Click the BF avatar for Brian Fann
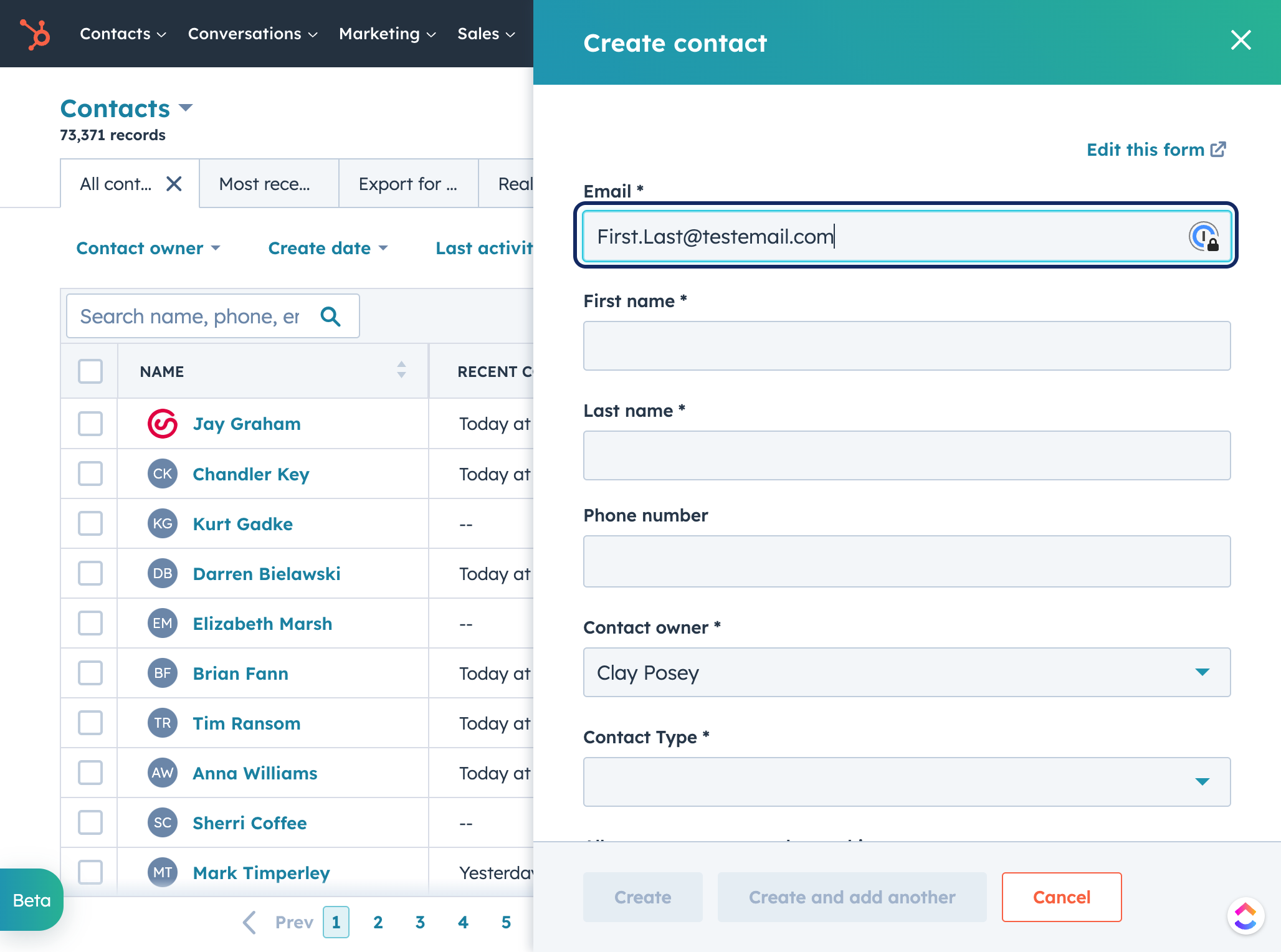The height and width of the screenshot is (952, 1281). [163, 673]
